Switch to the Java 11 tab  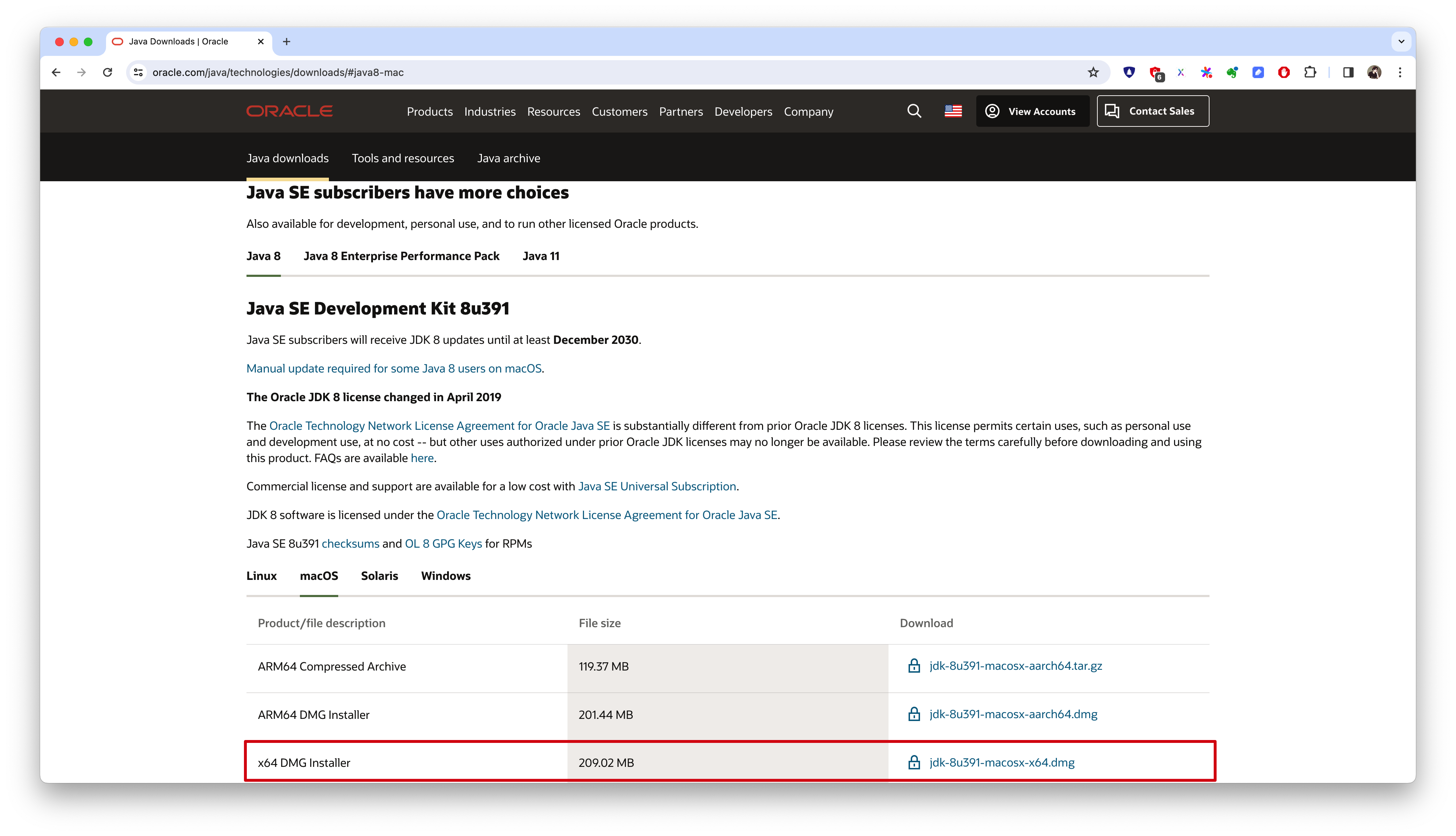pyautogui.click(x=540, y=256)
